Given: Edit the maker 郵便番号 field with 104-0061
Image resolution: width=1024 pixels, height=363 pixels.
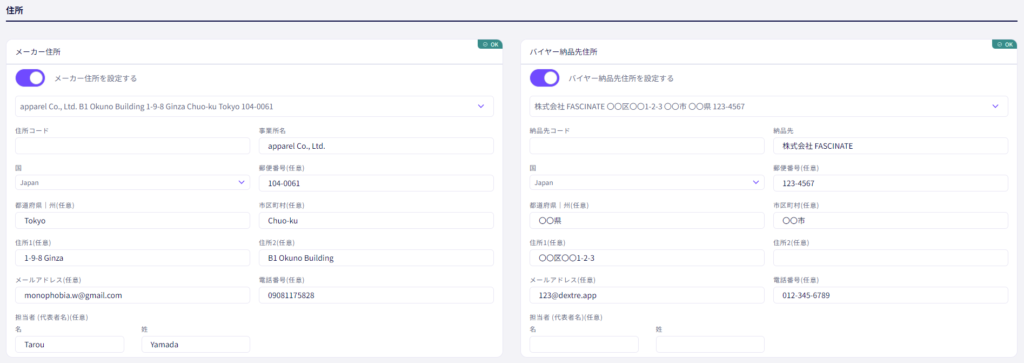Looking at the screenshot, I should 376,183.
